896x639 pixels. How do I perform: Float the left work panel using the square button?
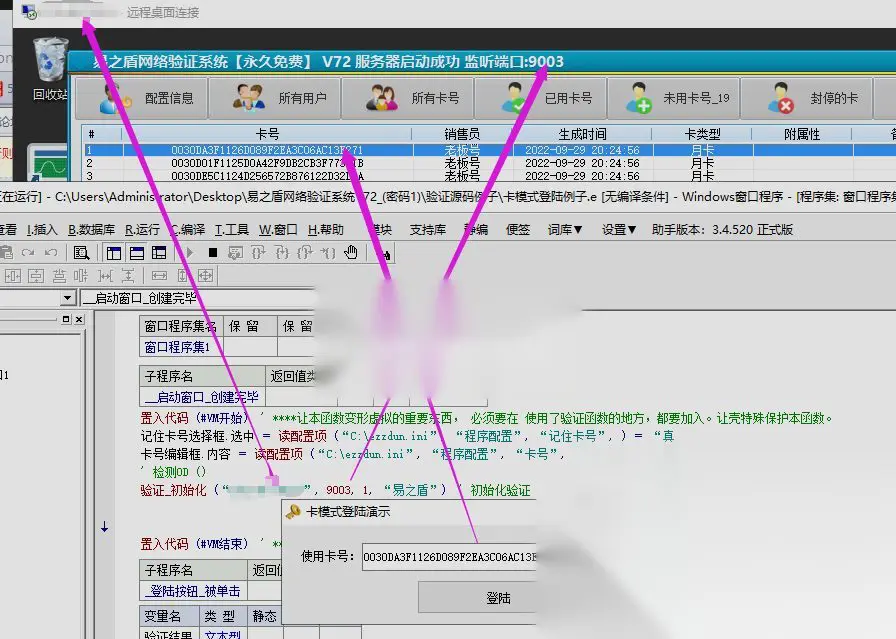66,320
